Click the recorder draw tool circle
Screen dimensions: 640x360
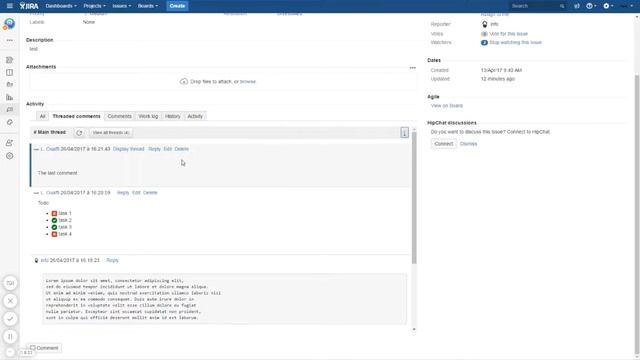click(10, 283)
